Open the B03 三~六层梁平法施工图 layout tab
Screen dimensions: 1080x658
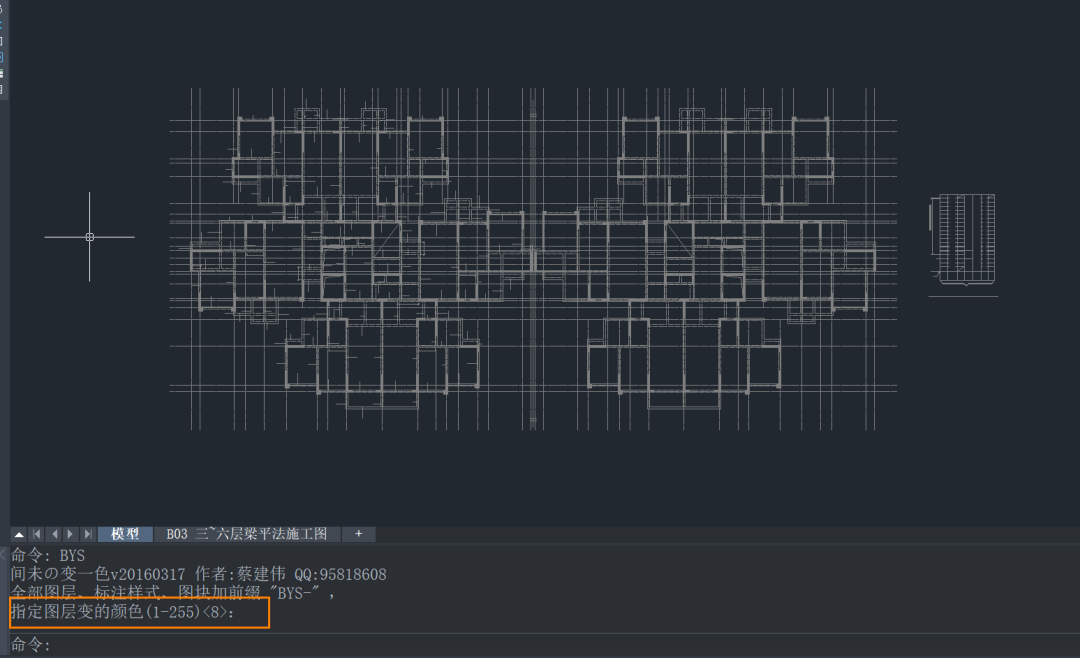(x=247, y=535)
